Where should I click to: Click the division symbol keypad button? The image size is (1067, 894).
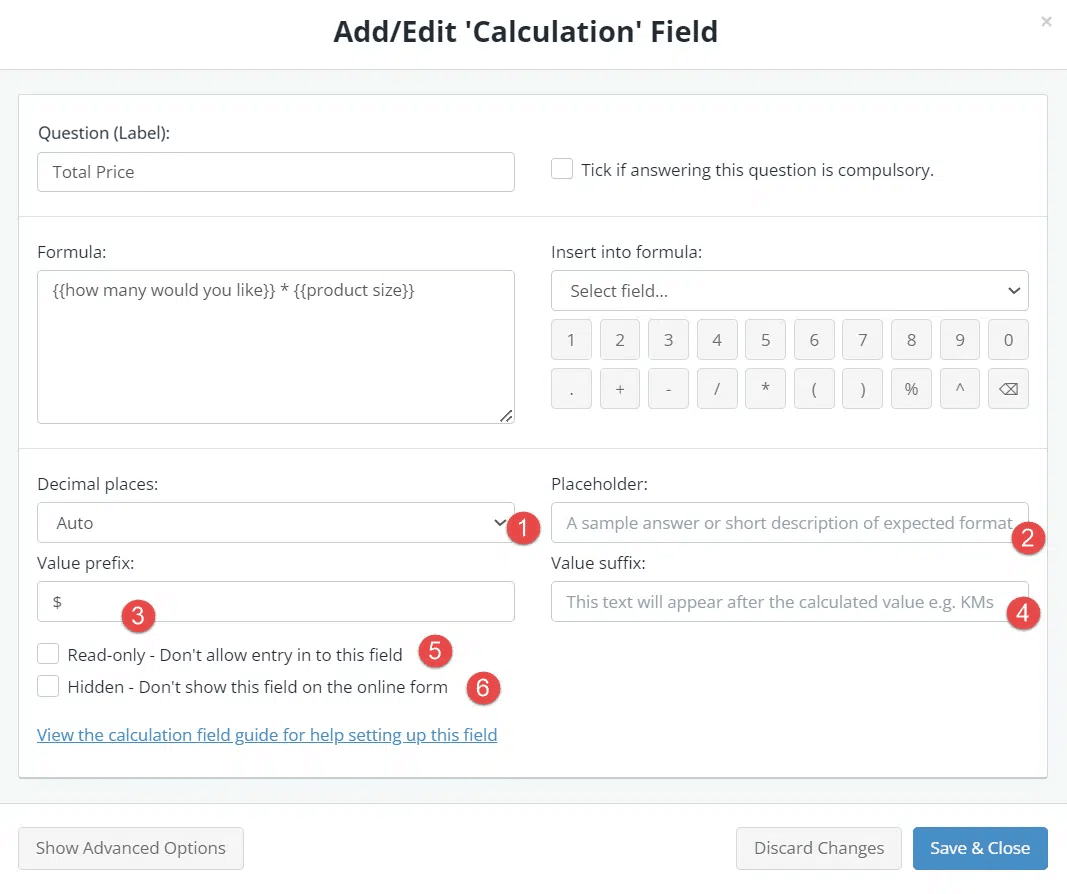(716, 389)
